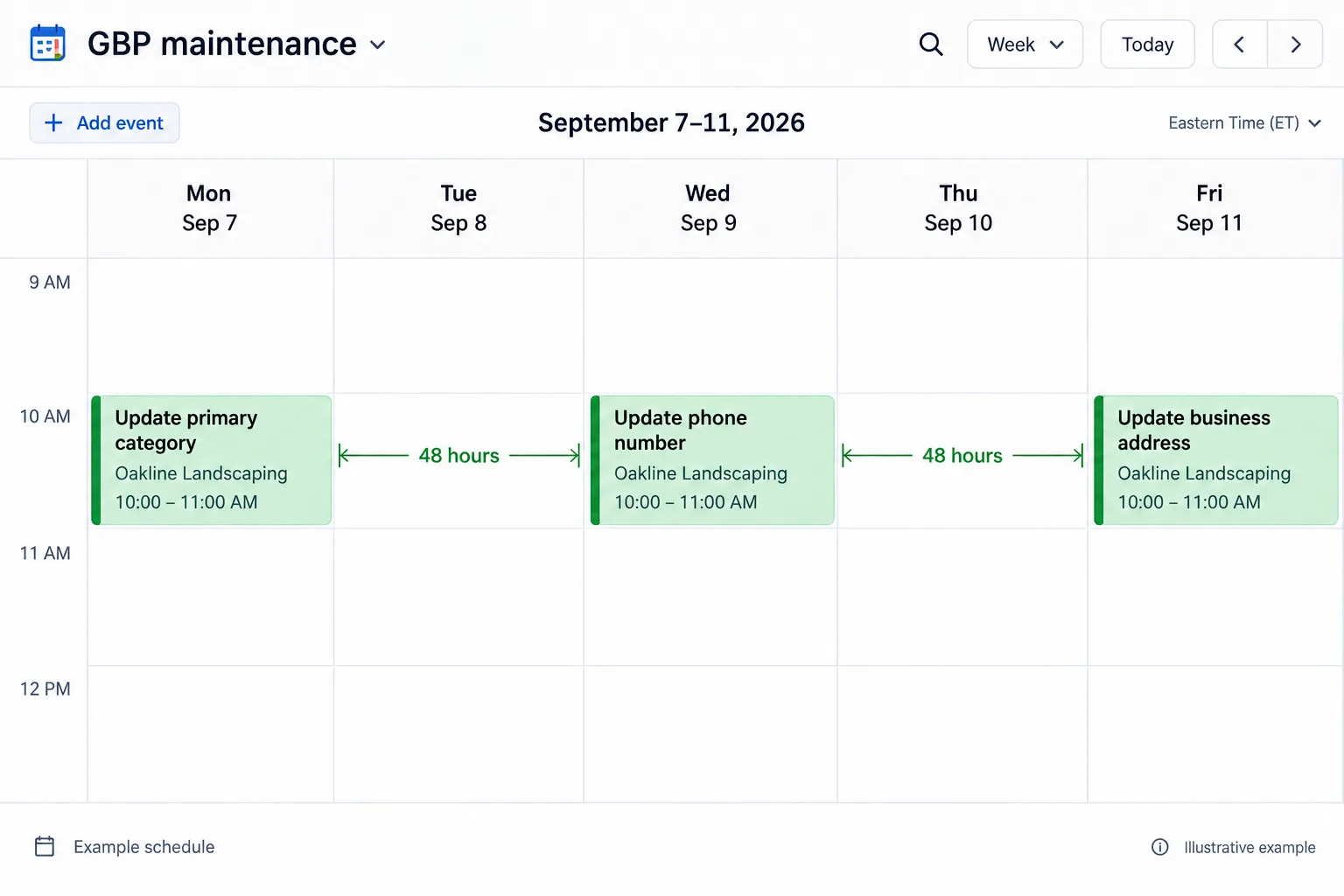This screenshot has height=896, width=1344.
Task: Click the September 7–11, 2026 date title
Action: point(671,122)
